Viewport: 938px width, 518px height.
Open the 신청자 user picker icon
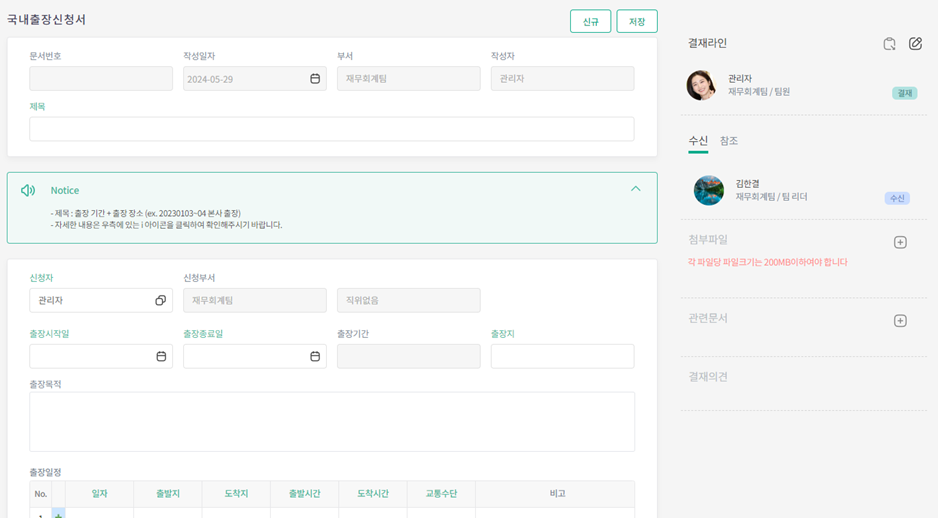[161, 300]
